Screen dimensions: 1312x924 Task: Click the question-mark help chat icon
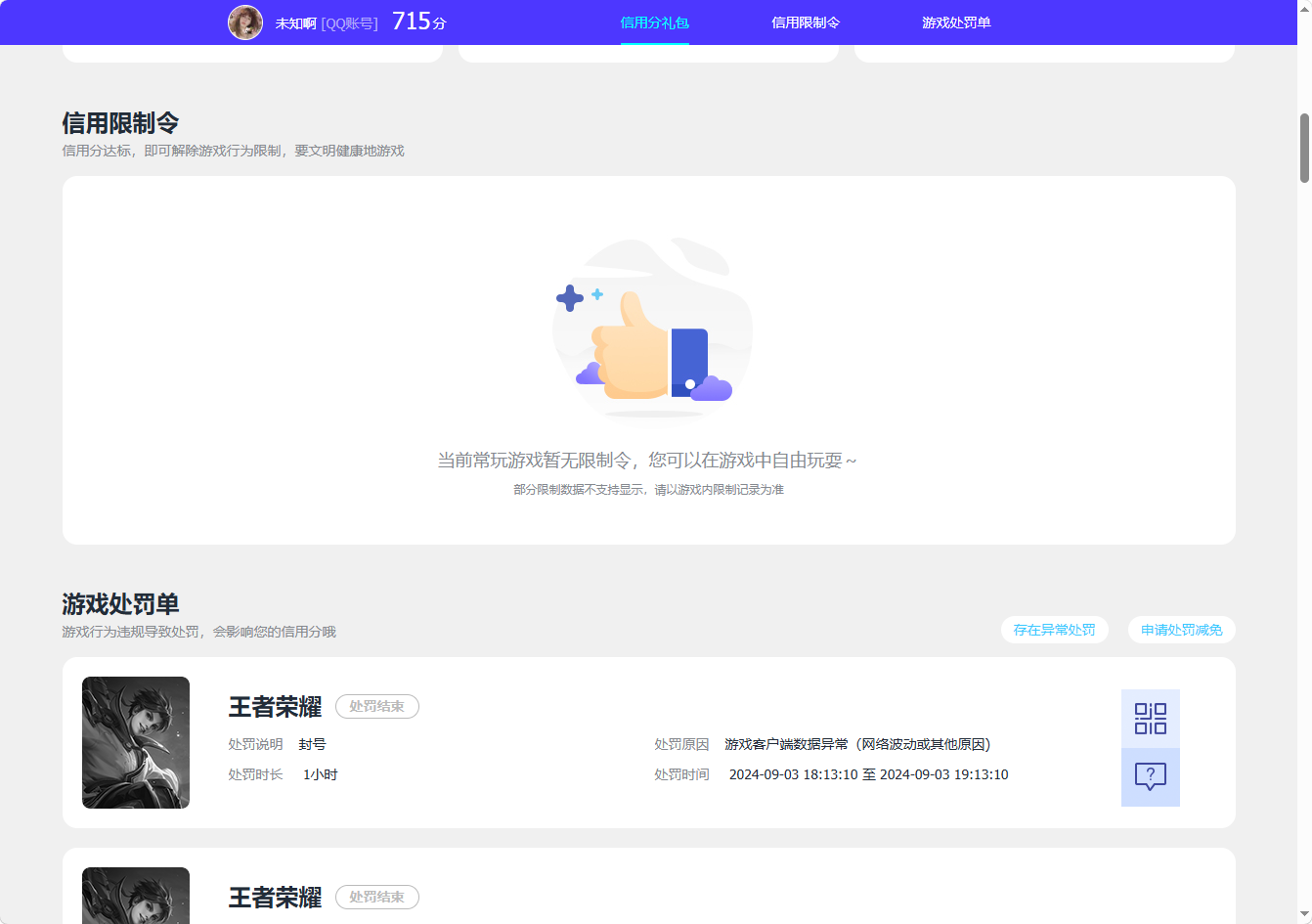(1150, 777)
